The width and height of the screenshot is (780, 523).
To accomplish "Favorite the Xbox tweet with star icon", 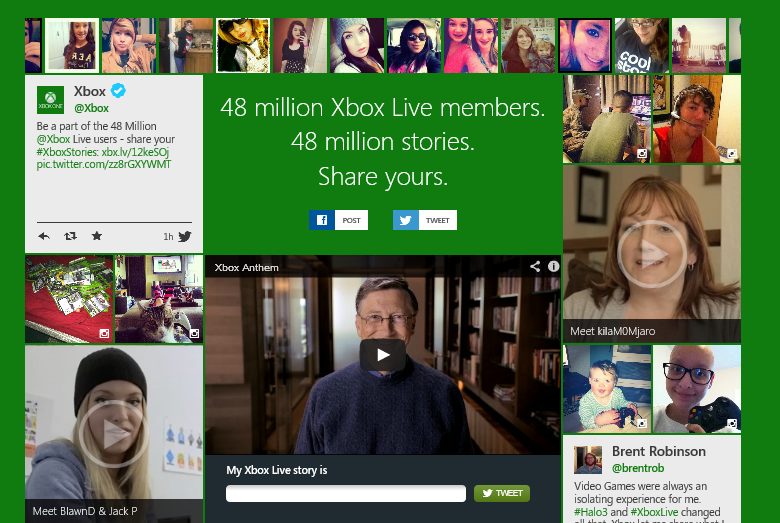I will pyautogui.click(x=97, y=235).
